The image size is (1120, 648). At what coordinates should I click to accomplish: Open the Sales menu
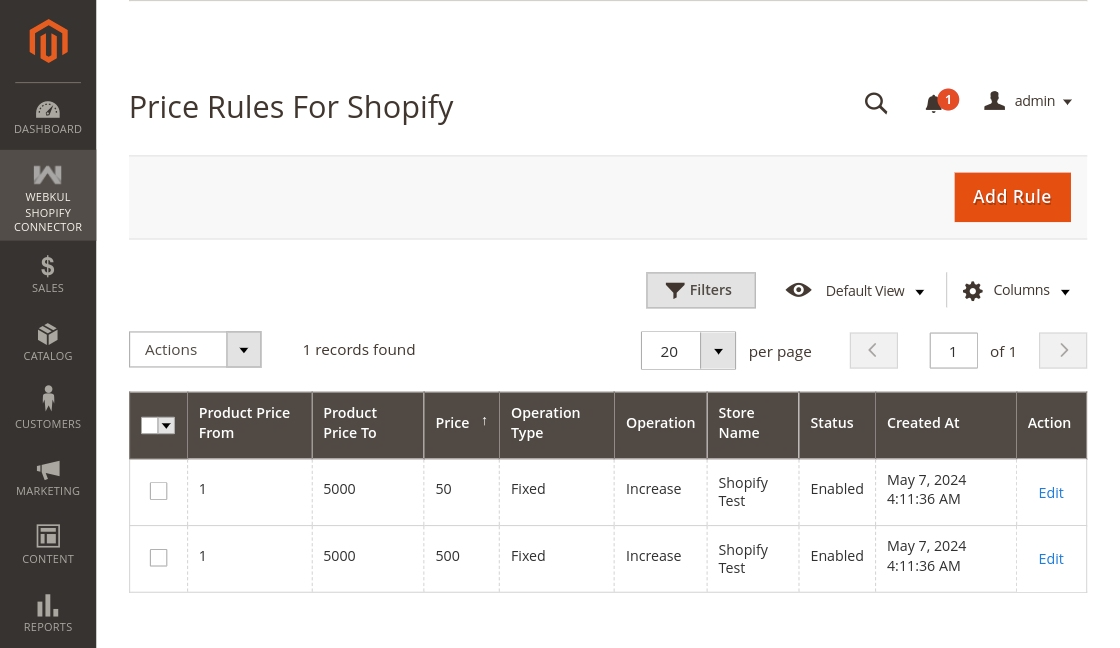click(x=48, y=274)
